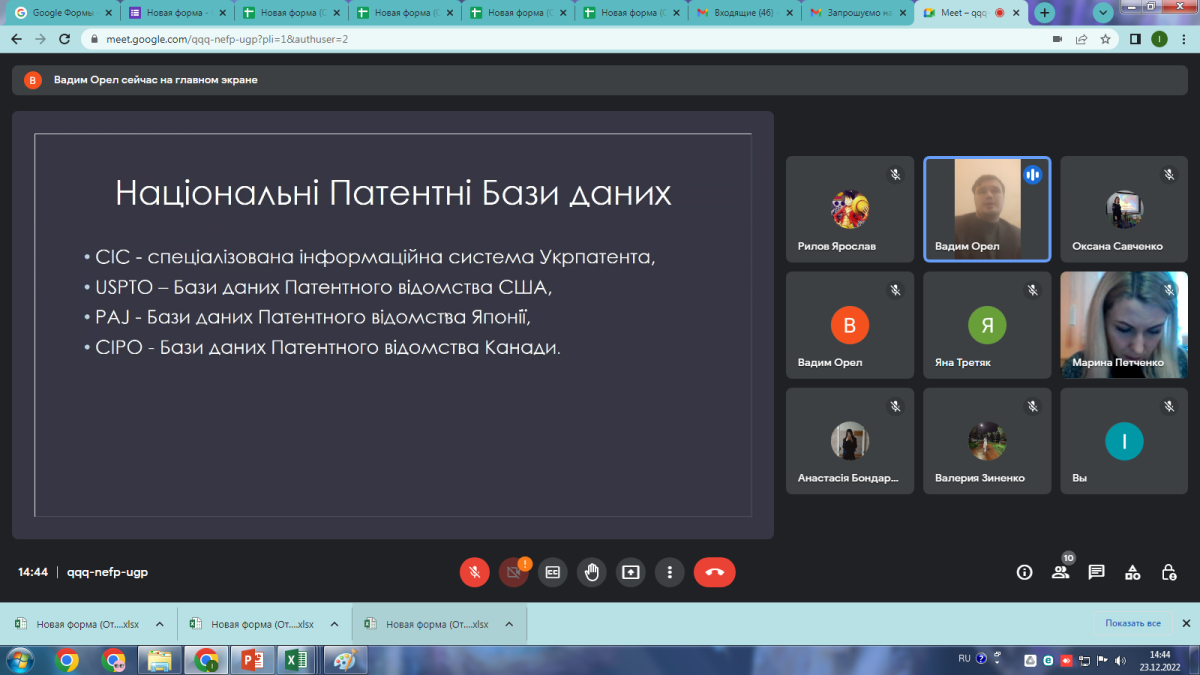
Task: Show the participants list with 10 people
Action: coord(1060,572)
